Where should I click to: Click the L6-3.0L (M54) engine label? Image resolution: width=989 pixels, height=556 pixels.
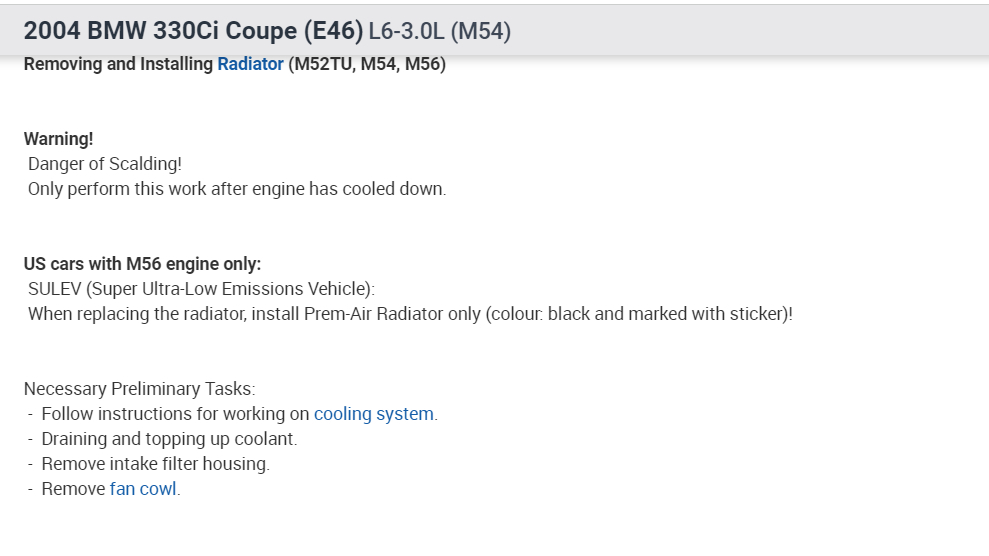(x=439, y=32)
